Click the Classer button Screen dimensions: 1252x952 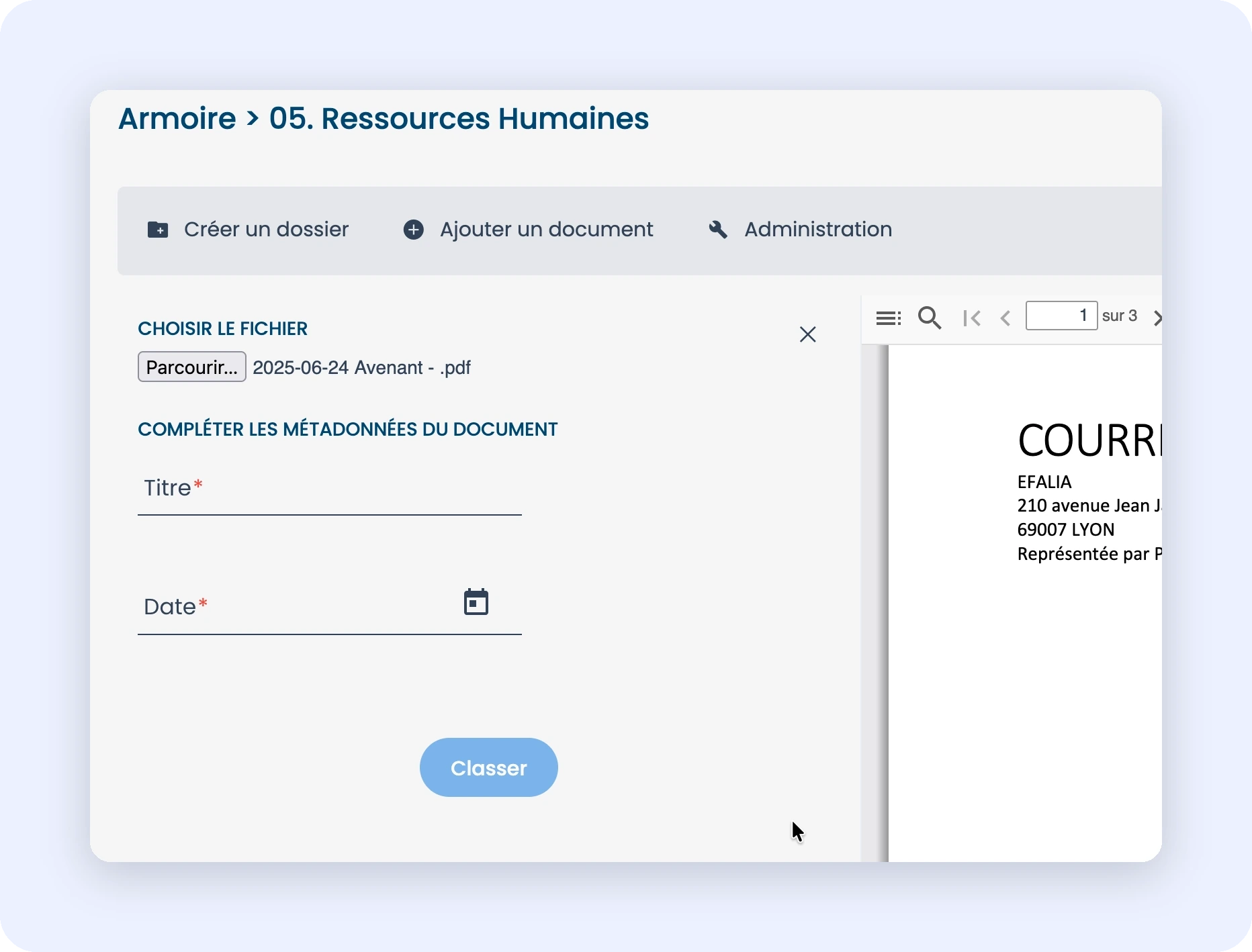coord(489,767)
